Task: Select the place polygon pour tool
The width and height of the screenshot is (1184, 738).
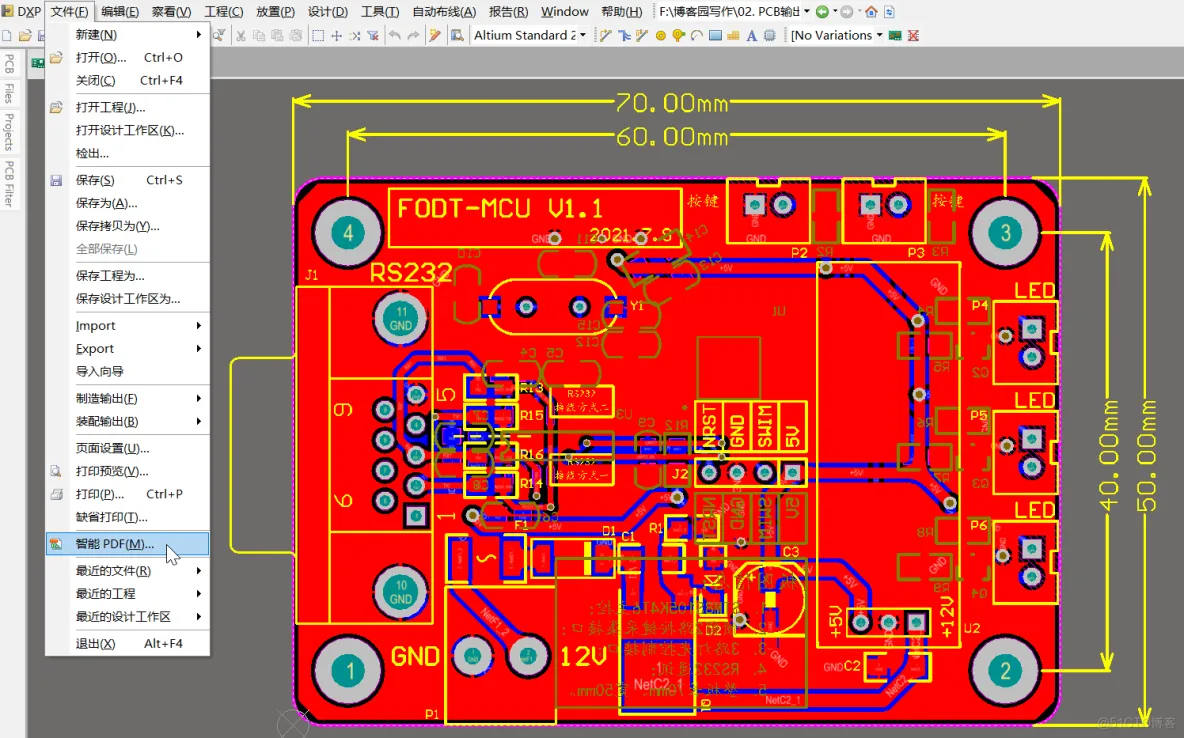Action: click(733, 36)
